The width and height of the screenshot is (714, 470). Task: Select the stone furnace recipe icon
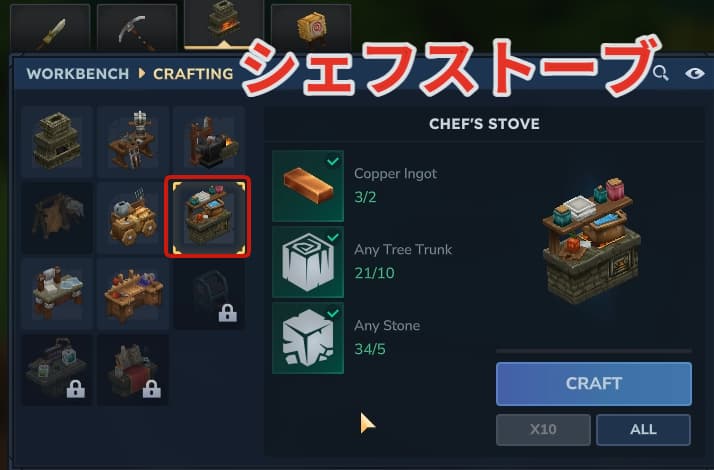coord(57,142)
